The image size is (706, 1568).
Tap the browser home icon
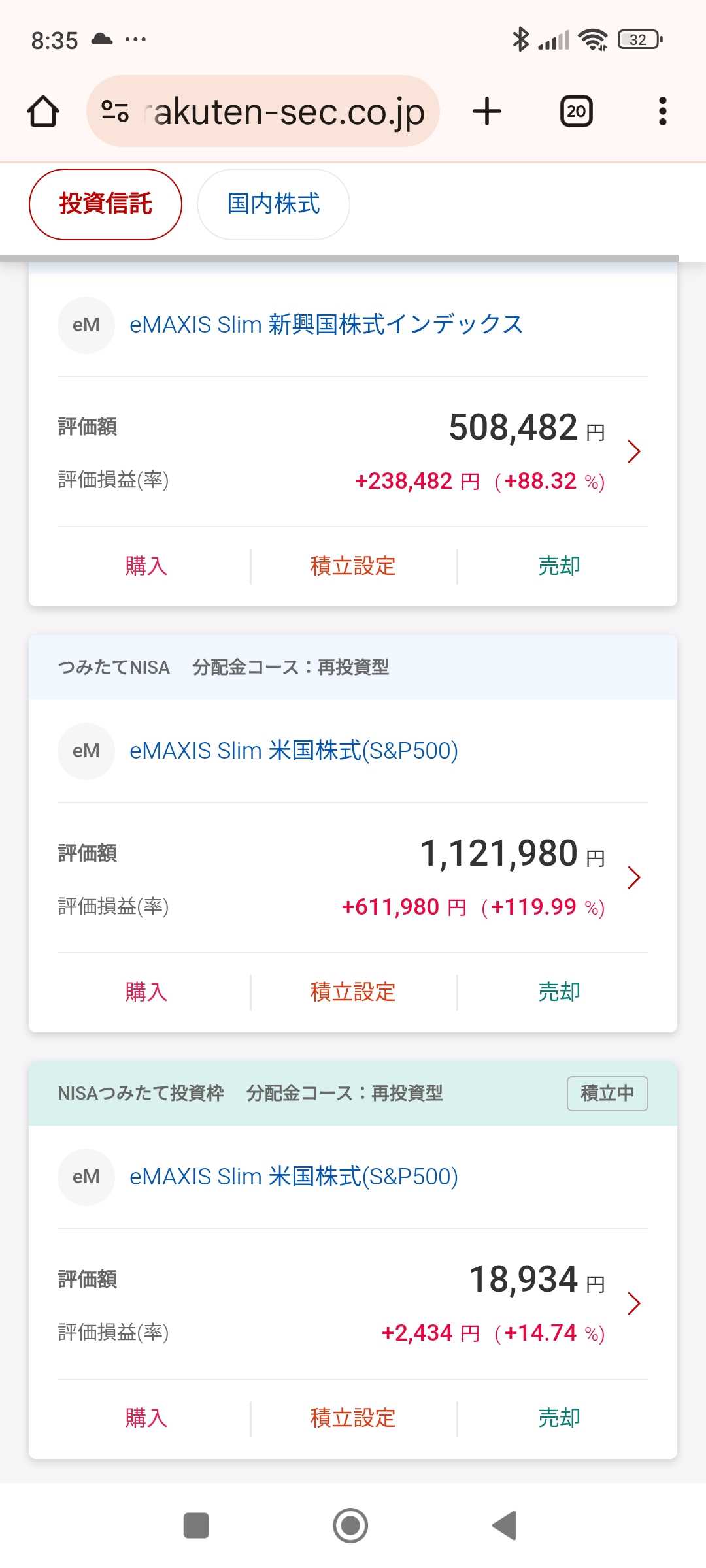pos(43,111)
